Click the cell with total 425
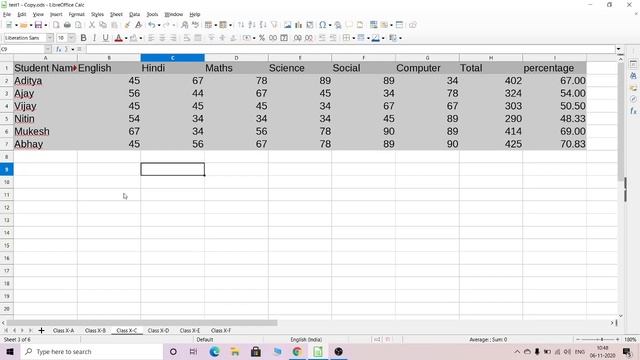Image resolution: width=640 pixels, height=360 pixels. pyautogui.click(x=491, y=144)
